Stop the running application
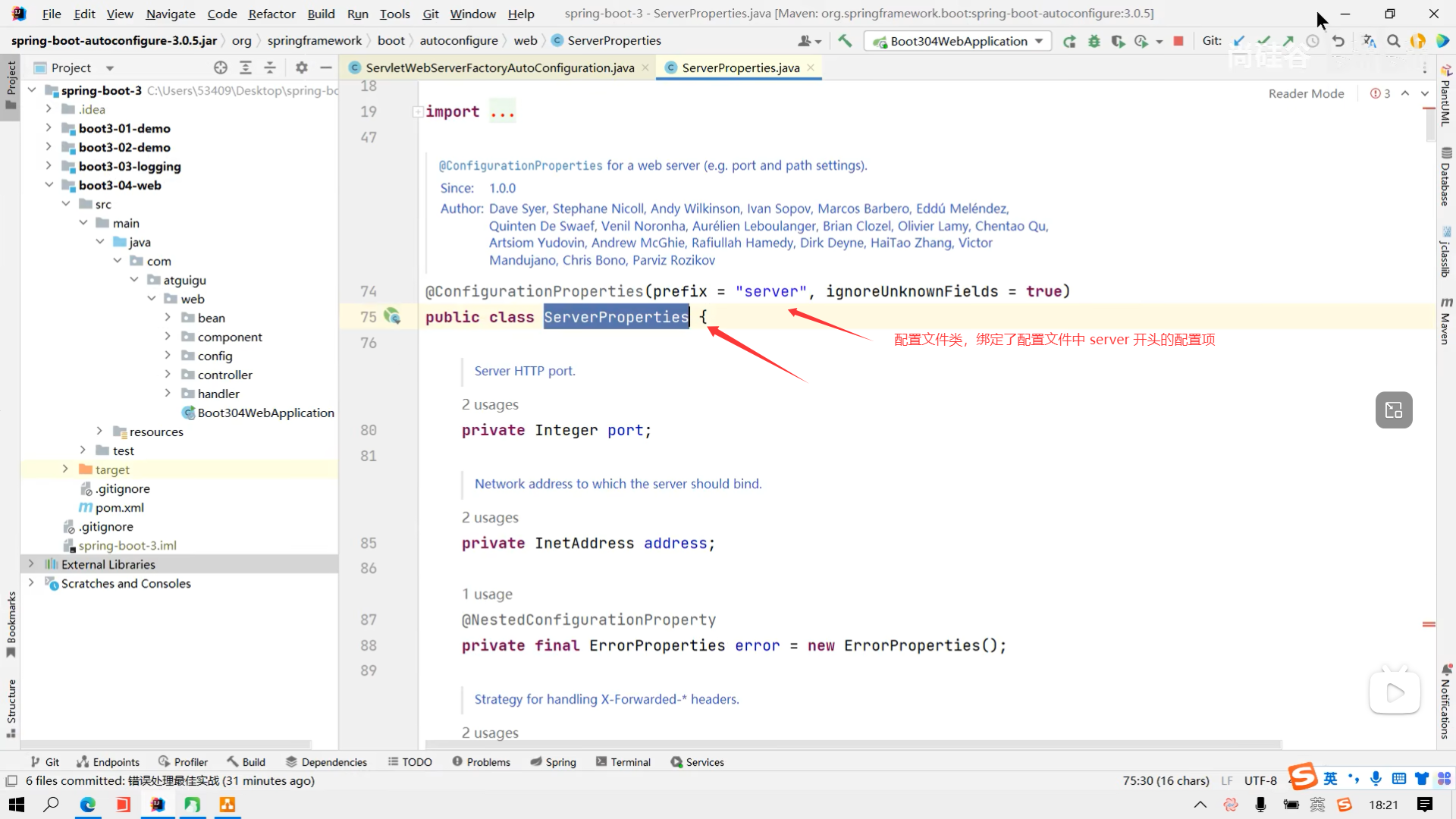Screen dimensions: 1456x819 (x=1178, y=41)
